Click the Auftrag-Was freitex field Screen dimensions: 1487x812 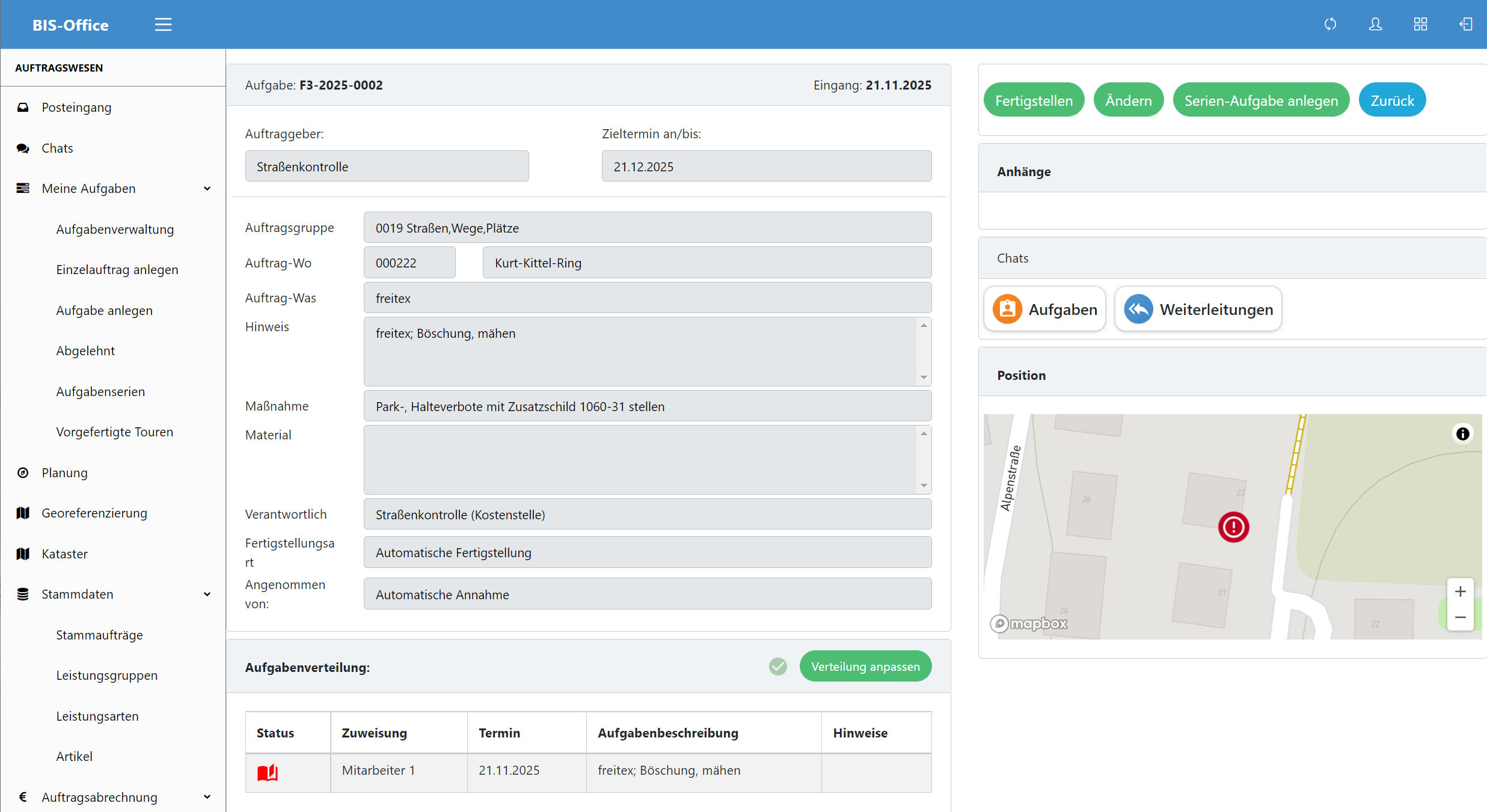coord(648,298)
